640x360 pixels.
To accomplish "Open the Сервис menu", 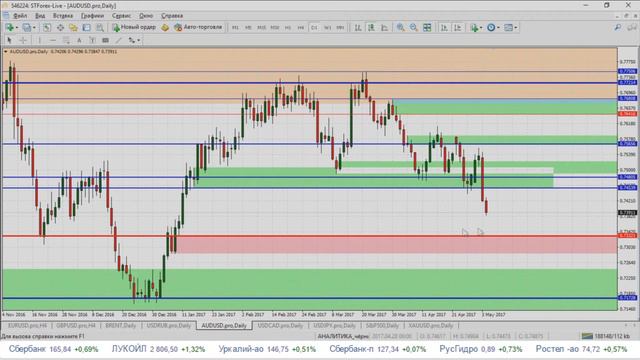I will coord(121,16).
